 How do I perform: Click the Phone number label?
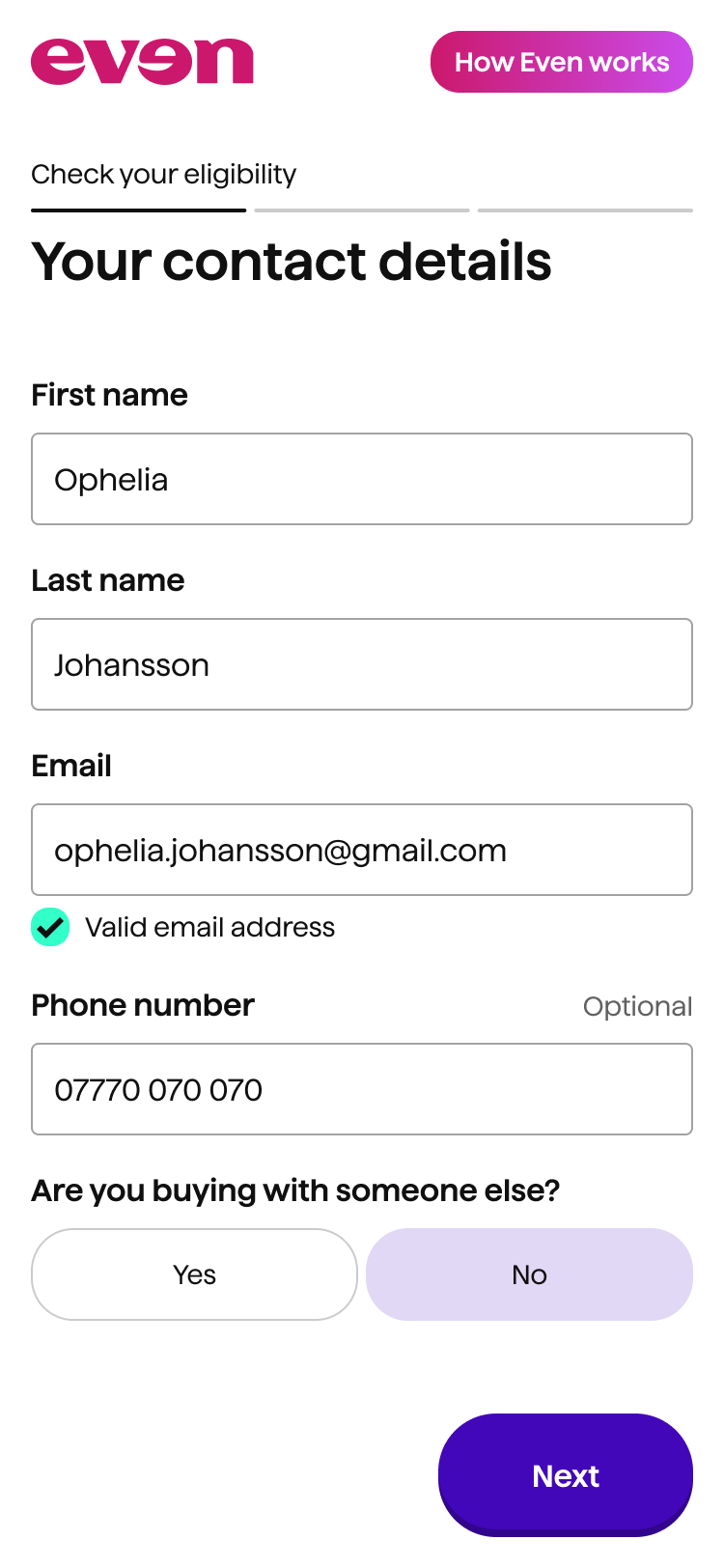pos(143,1005)
